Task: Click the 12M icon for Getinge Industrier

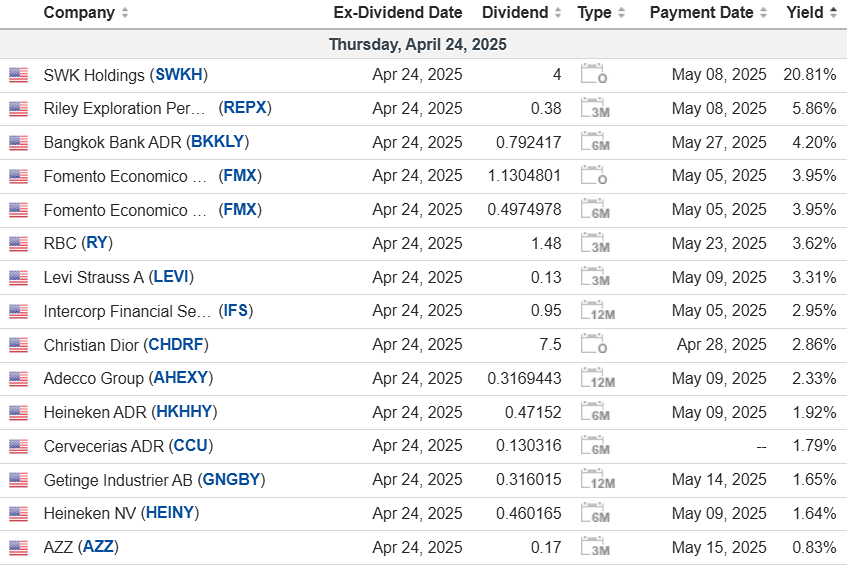Action: (x=594, y=480)
